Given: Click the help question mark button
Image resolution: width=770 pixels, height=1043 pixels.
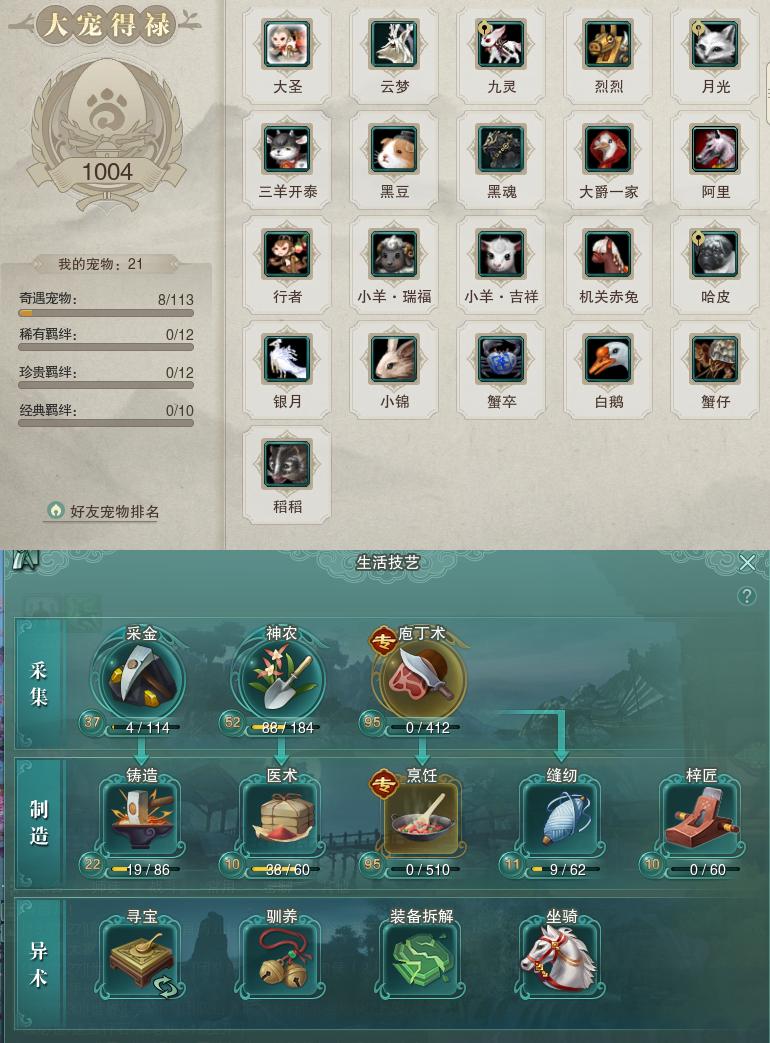Looking at the screenshot, I should point(746,596).
